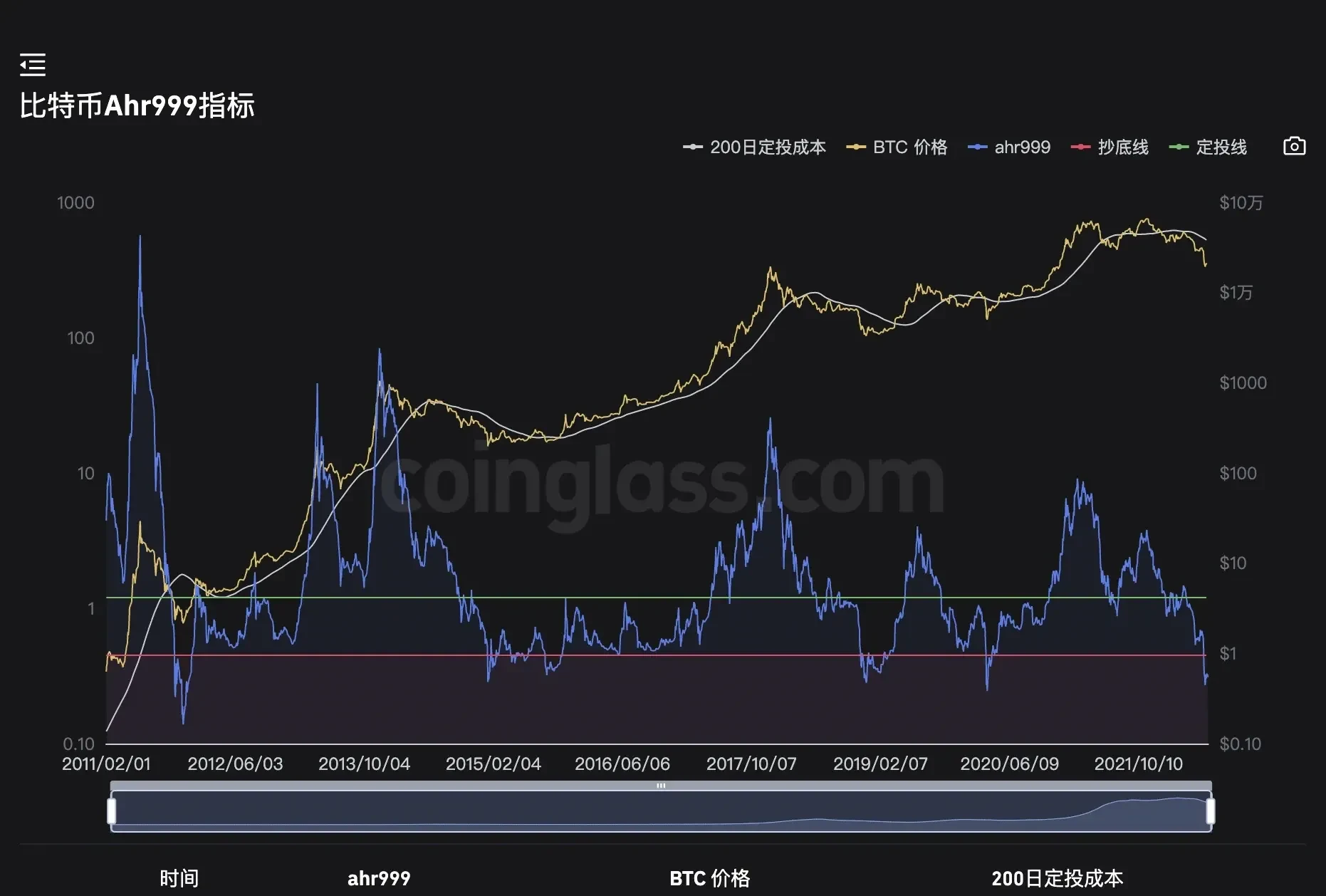1326x896 pixels.
Task: Click the 比特币Ahr999指标 page title
Action: click(x=137, y=105)
